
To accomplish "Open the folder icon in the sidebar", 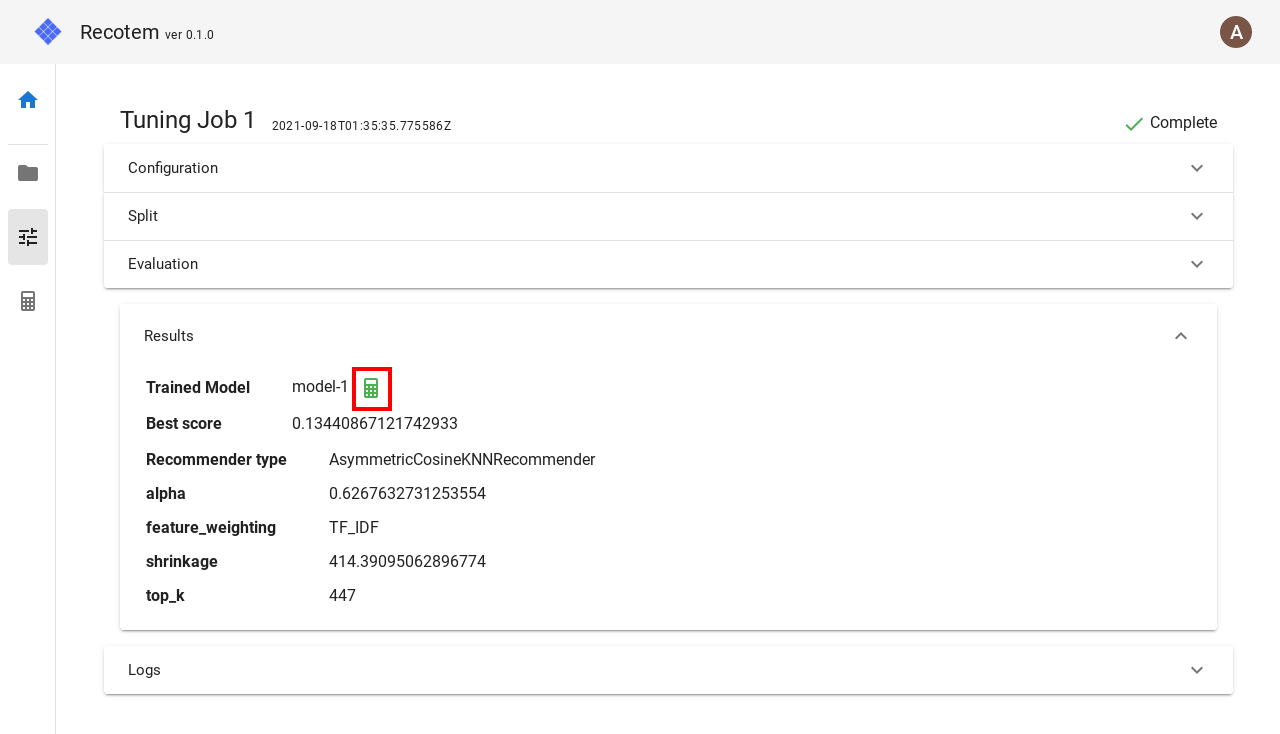I will (28, 173).
